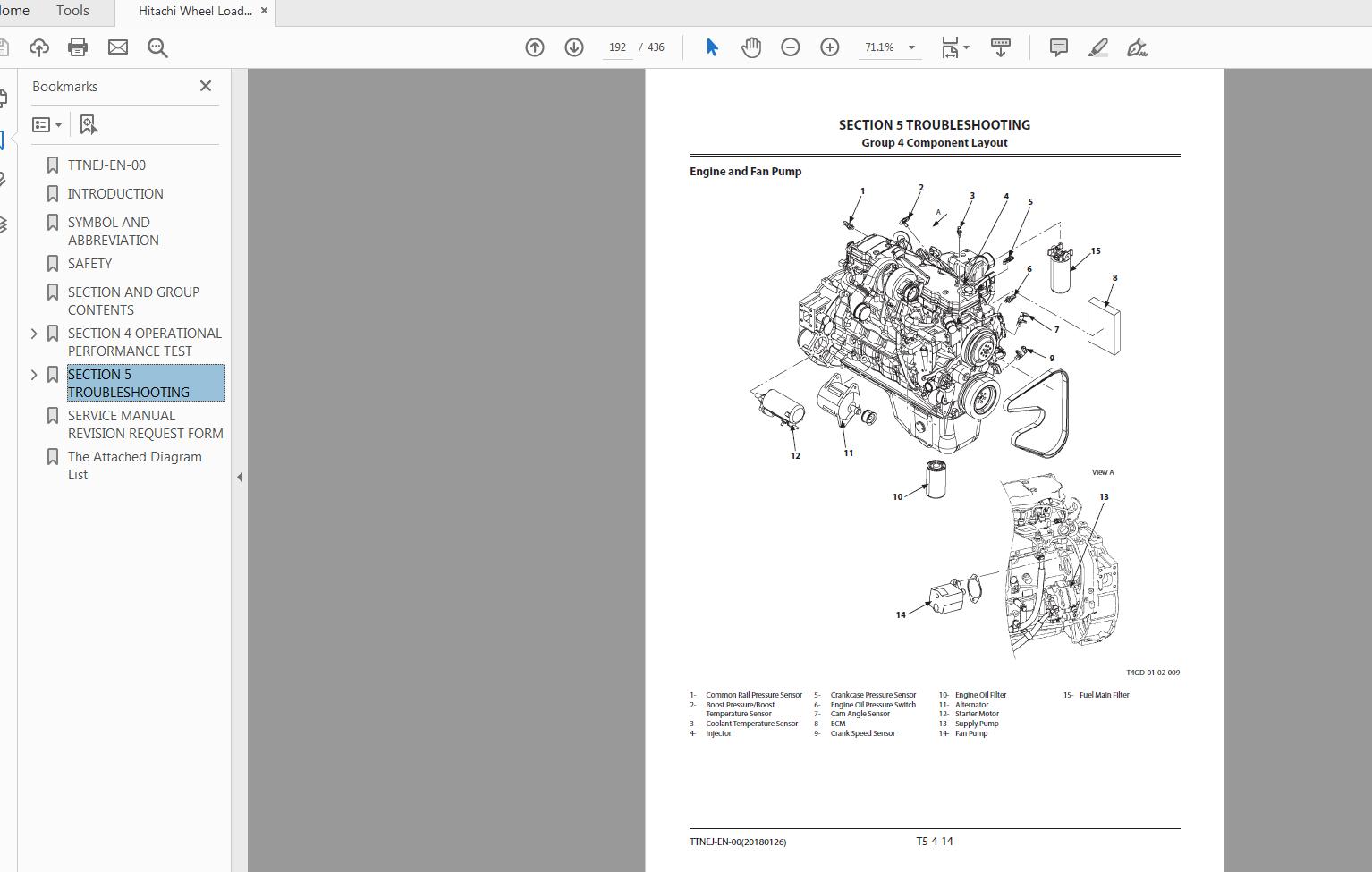This screenshot has height=872, width=1372.
Task: Open the INTRODUCTION bookmark
Action: (x=115, y=194)
